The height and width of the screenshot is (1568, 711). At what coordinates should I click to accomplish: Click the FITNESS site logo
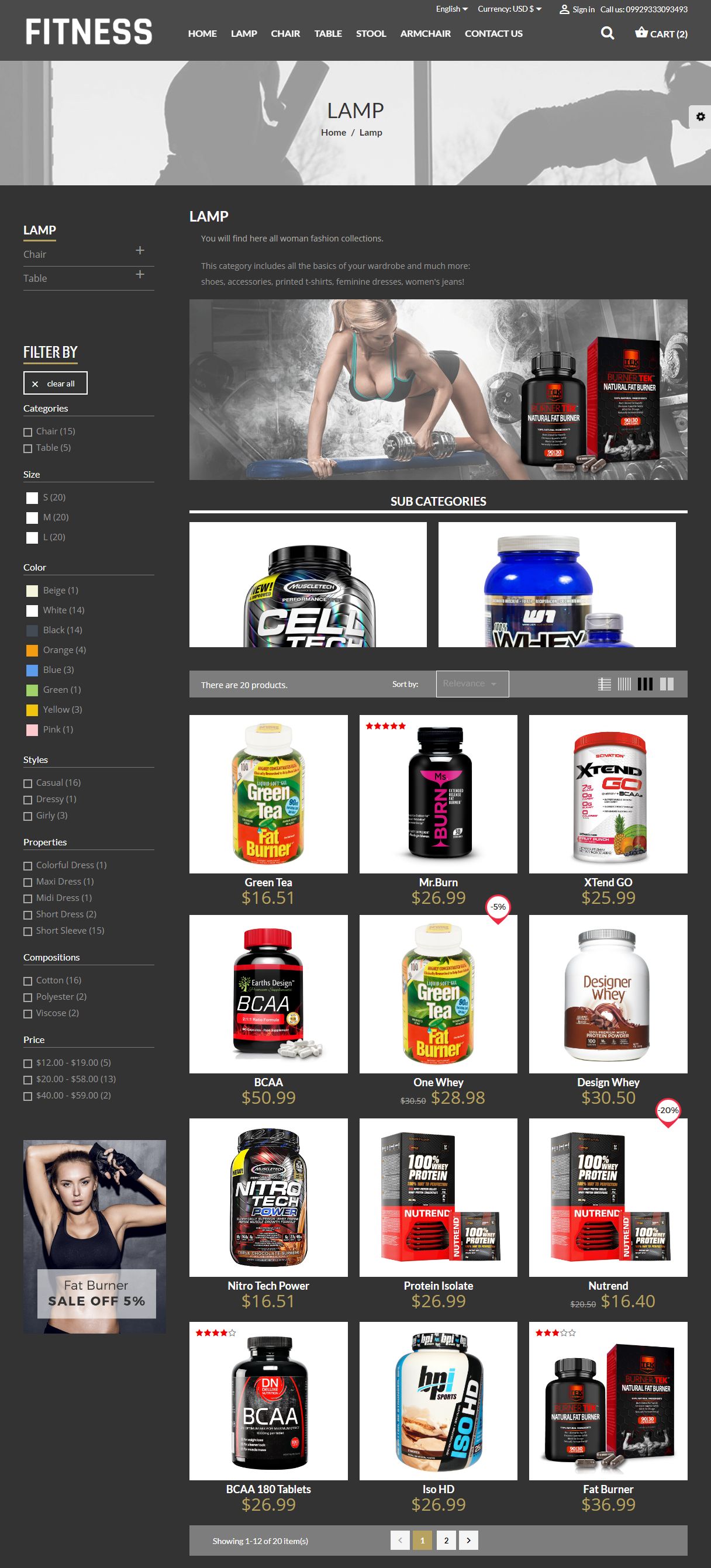[89, 32]
